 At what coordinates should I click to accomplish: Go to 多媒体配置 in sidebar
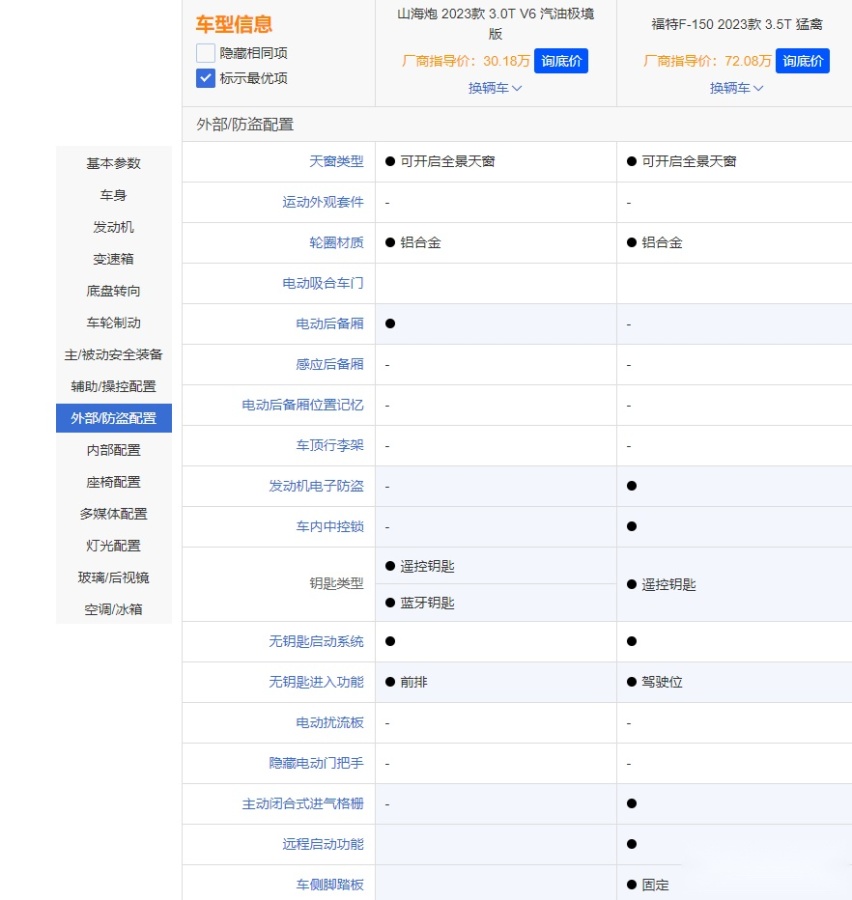pos(114,514)
